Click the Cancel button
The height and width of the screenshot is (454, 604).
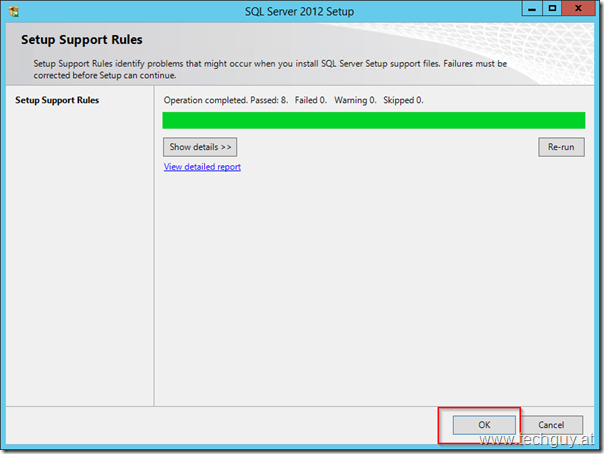click(551, 425)
